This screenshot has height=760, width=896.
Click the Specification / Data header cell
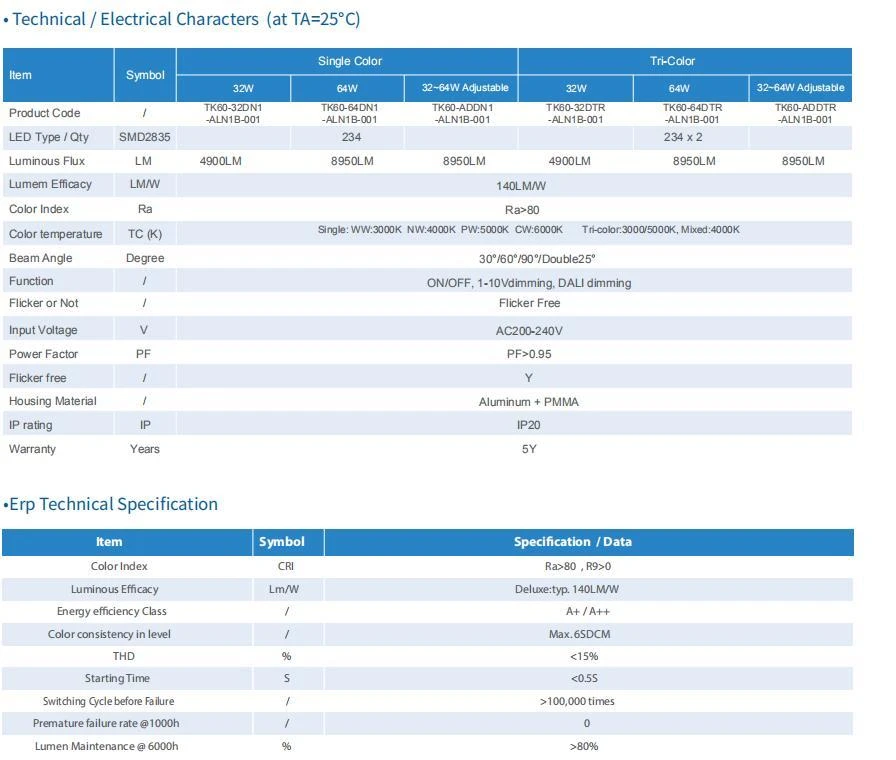pos(573,542)
